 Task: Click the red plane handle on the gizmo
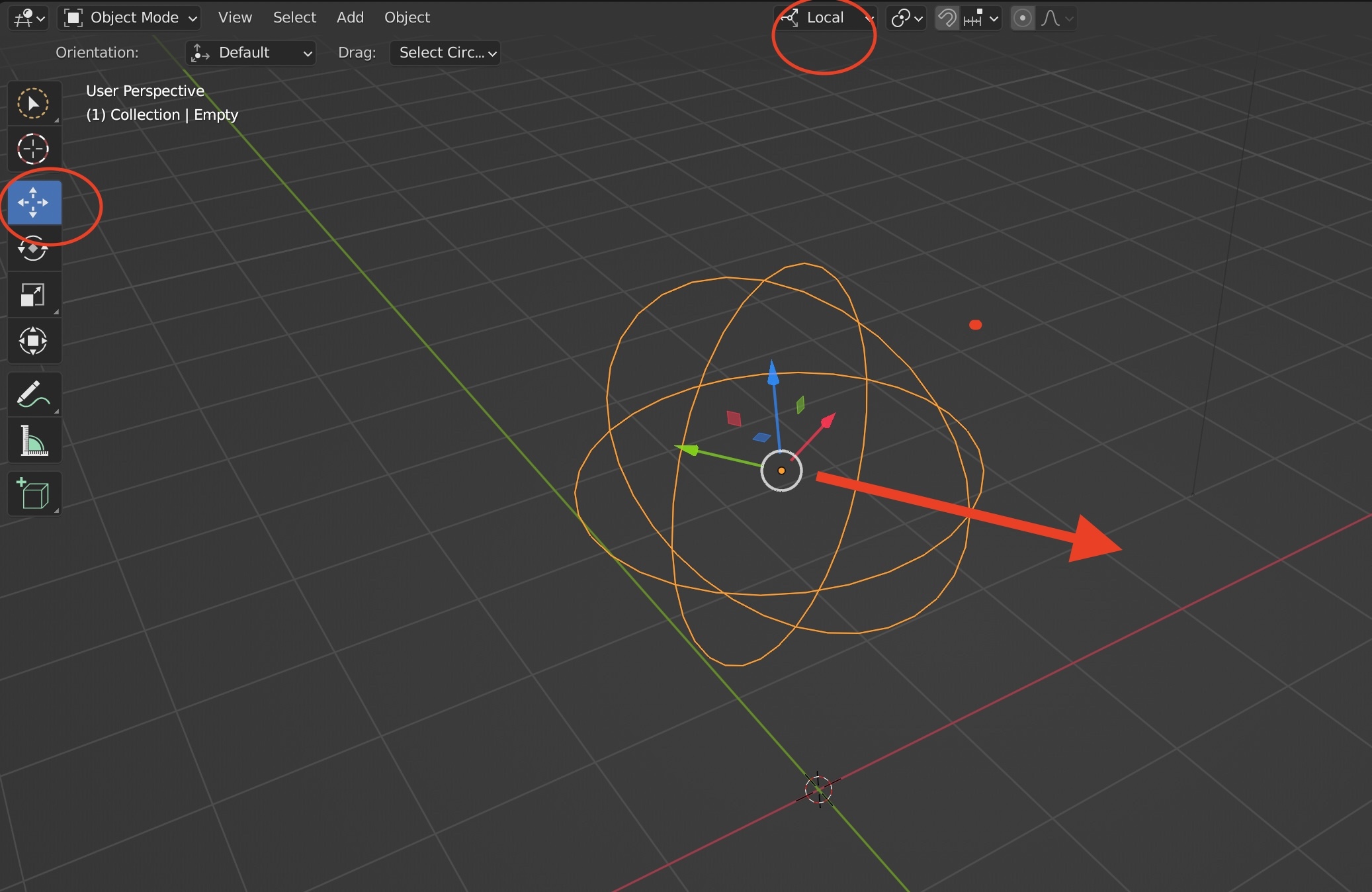tap(734, 418)
